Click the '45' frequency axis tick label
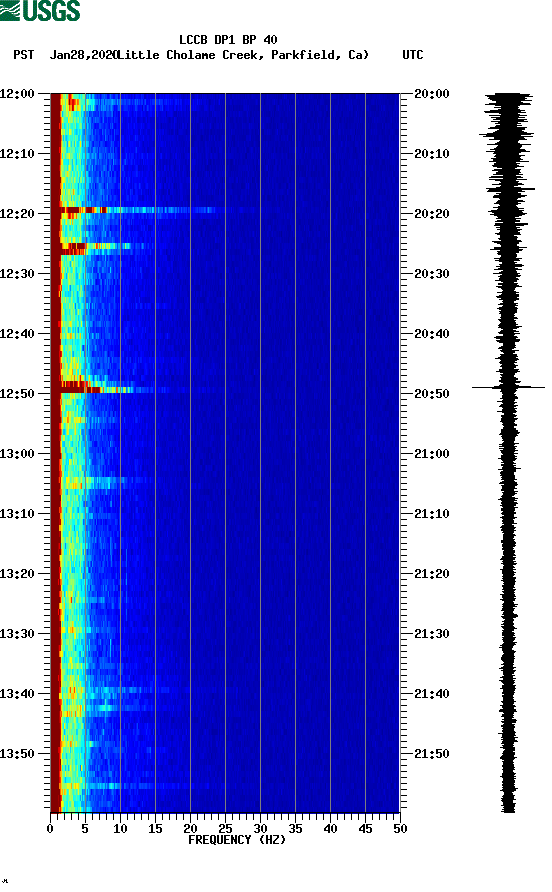This screenshot has width=552, height=892. (365, 829)
